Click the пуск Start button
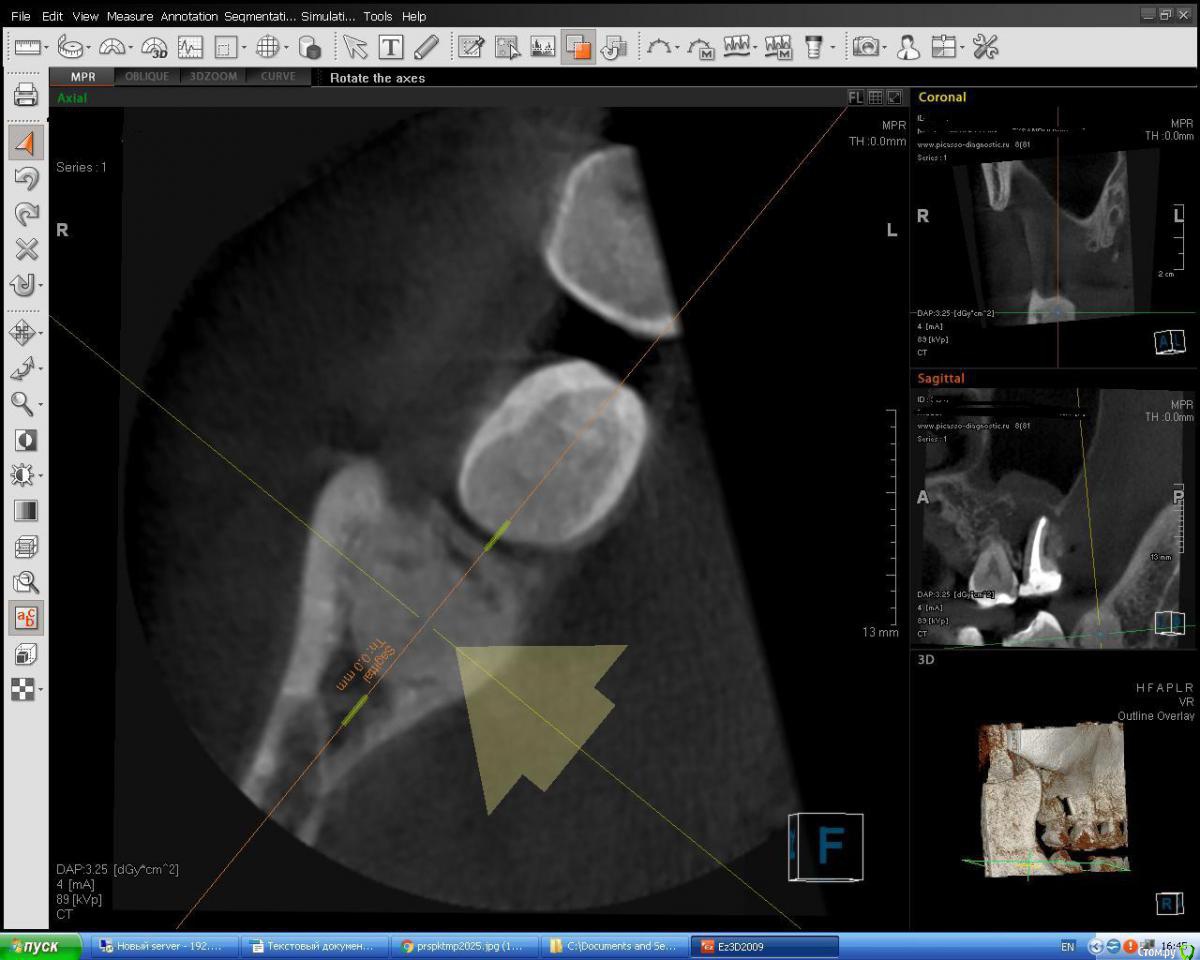Image resolution: width=1200 pixels, height=960 pixels. pos(40,946)
